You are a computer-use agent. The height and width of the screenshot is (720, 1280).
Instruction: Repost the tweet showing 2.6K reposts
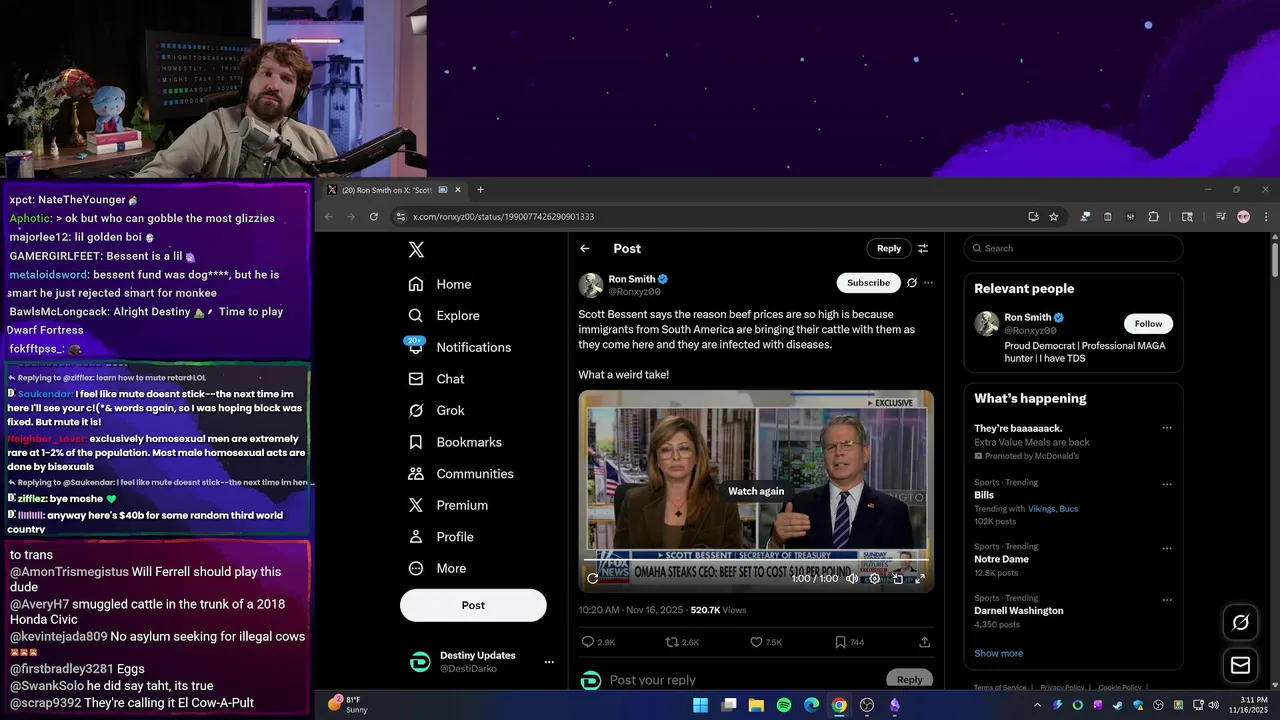tap(682, 642)
